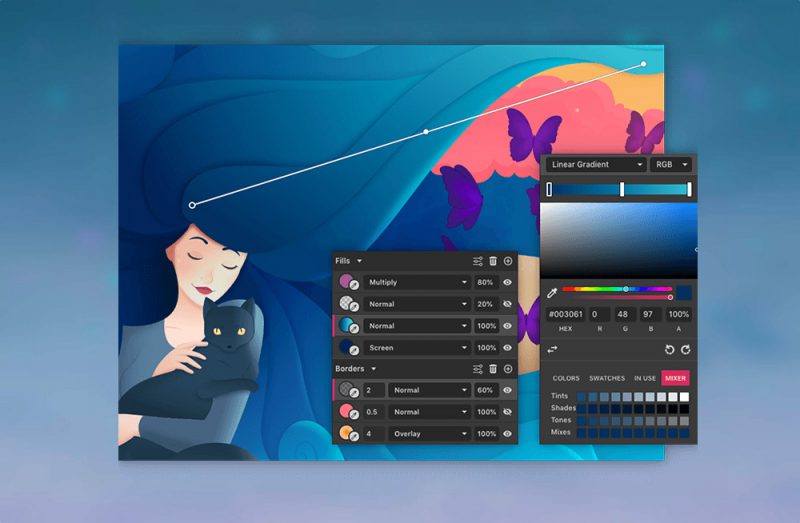
Task: Click the border width field showing 4
Action: pyautogui.click(x=374, y=434)
